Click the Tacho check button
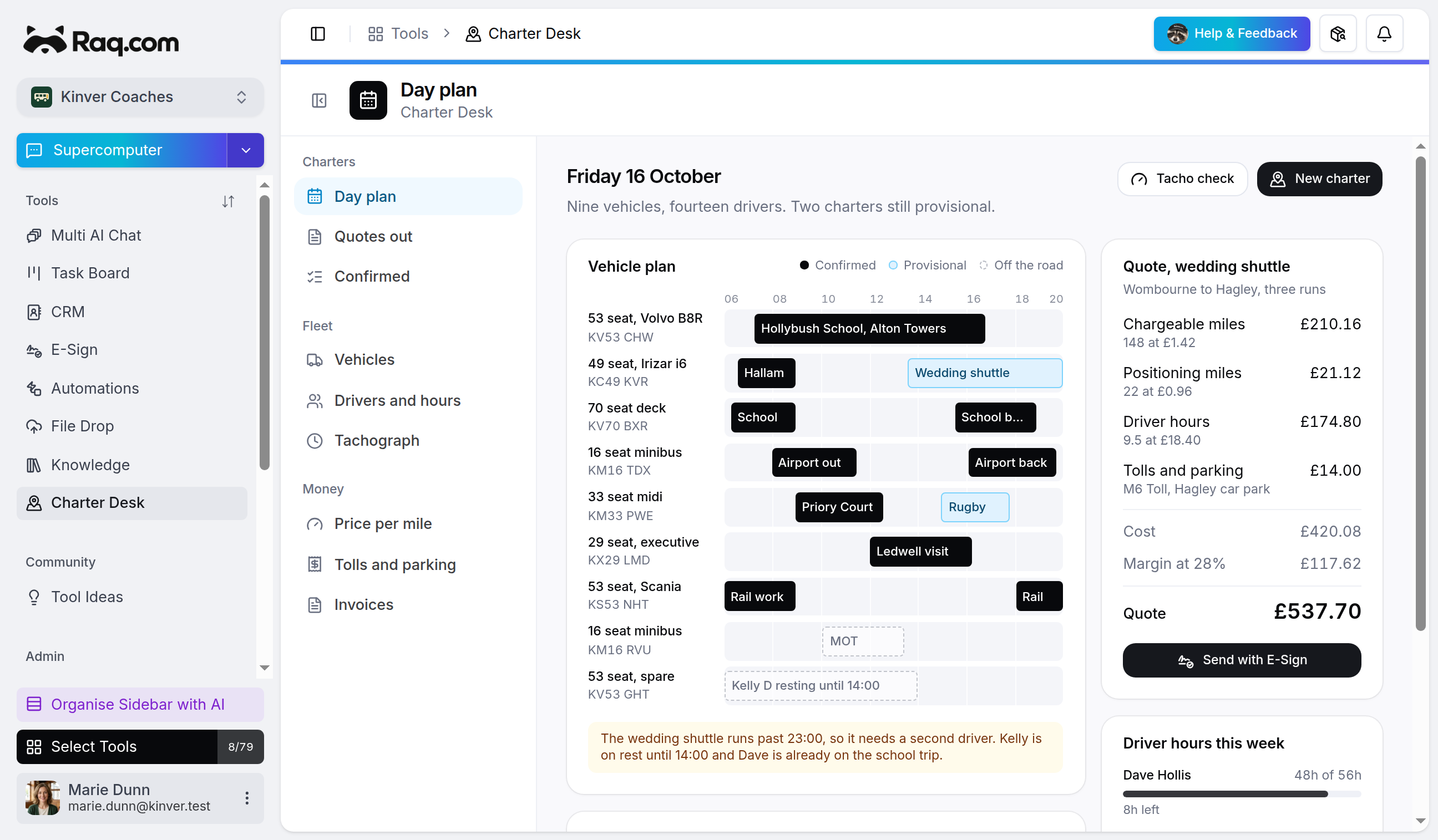 [1182, 179]
